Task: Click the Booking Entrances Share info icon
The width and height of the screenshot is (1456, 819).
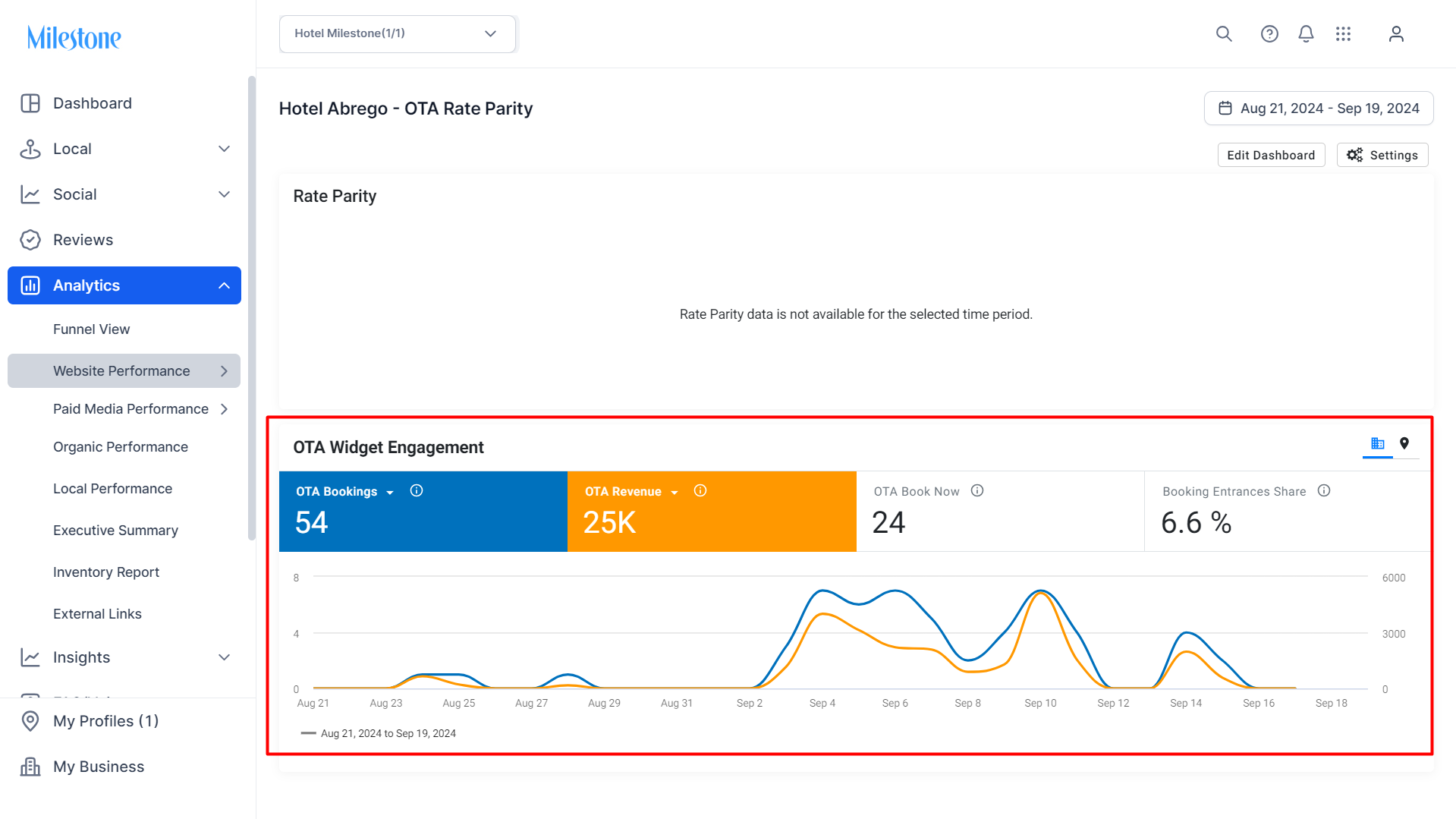Action: 1324,490
